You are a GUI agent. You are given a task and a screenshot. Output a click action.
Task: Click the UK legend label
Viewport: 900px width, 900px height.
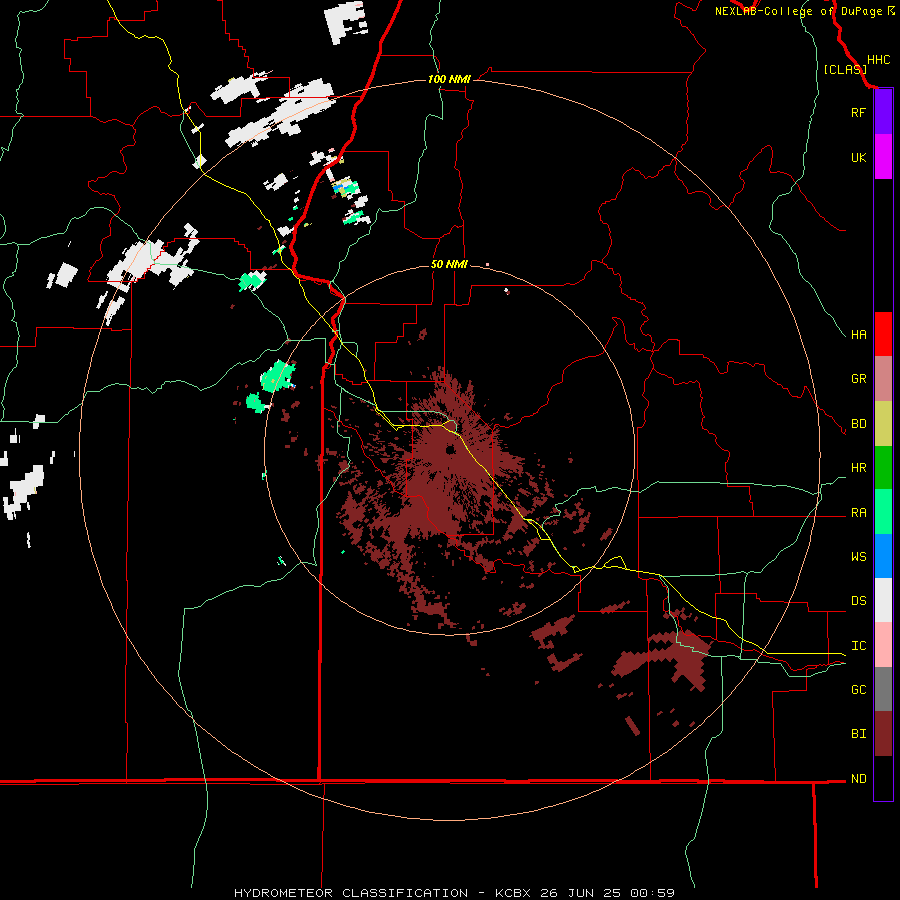coord(858,157)
